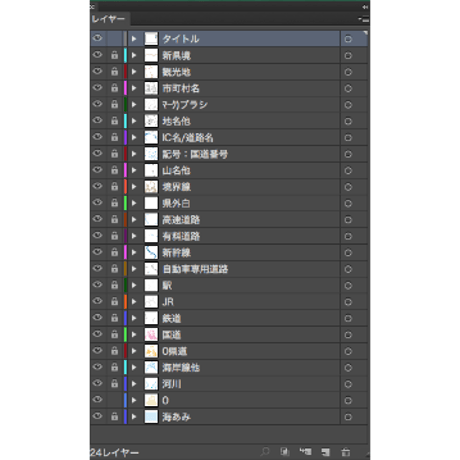Toggle visibility of IC名/道路名 layer
The image size is (460, 460).
click(x=97, y=137)
